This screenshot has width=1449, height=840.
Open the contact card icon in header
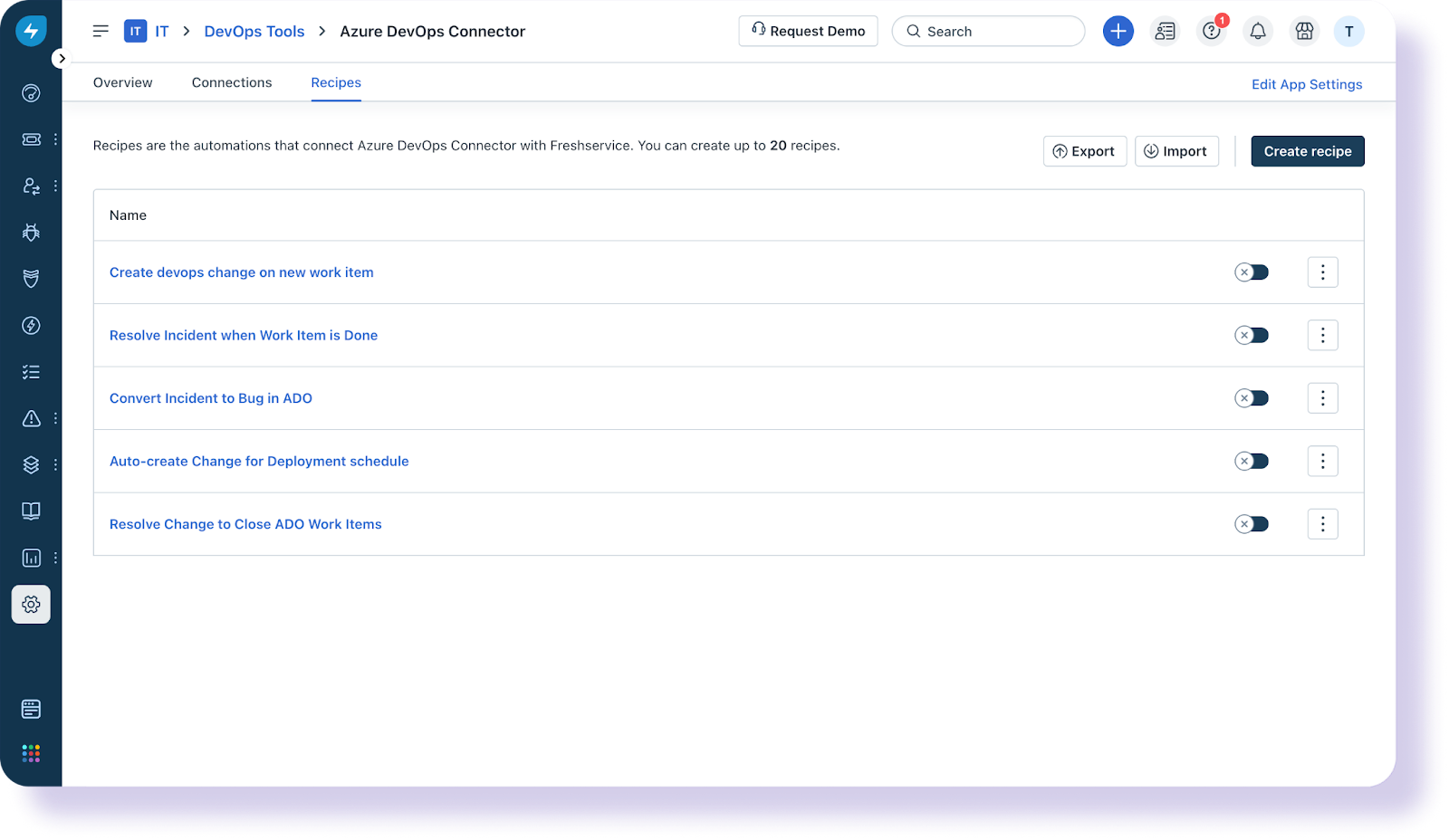1165,31
